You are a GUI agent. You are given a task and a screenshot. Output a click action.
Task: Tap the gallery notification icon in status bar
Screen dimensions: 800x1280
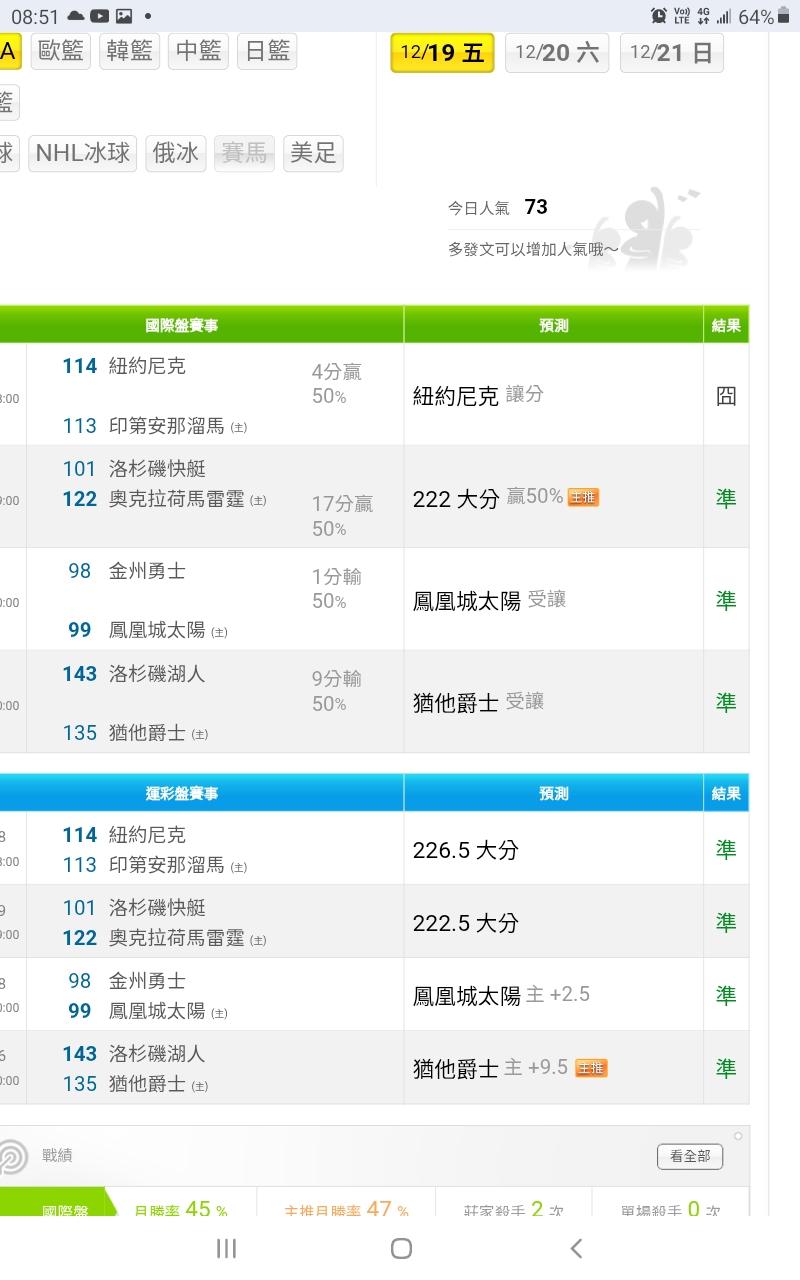pyautogui.click(x=124, y=16)
